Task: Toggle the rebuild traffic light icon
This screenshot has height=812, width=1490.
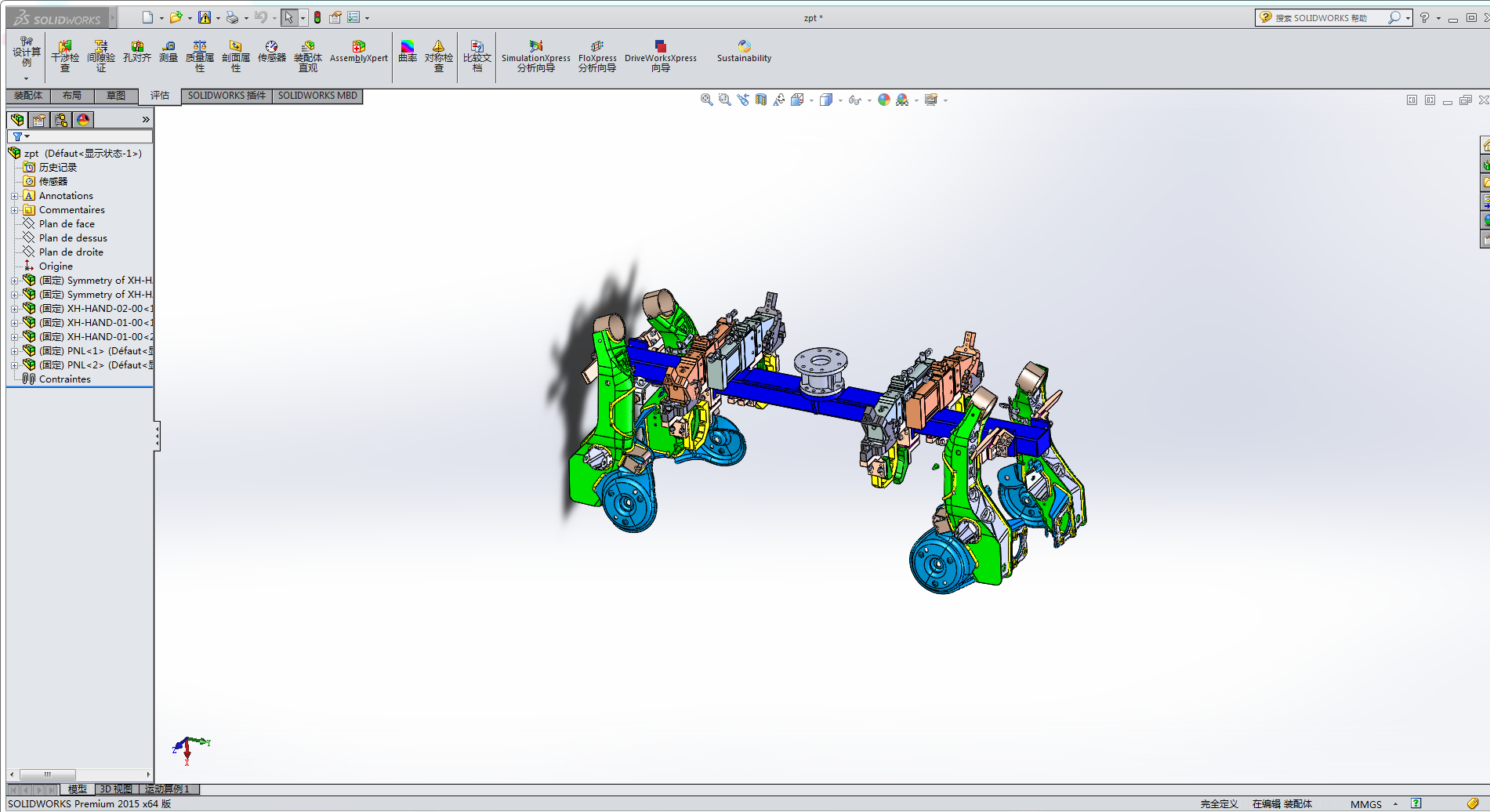Action: click(317, 17)
